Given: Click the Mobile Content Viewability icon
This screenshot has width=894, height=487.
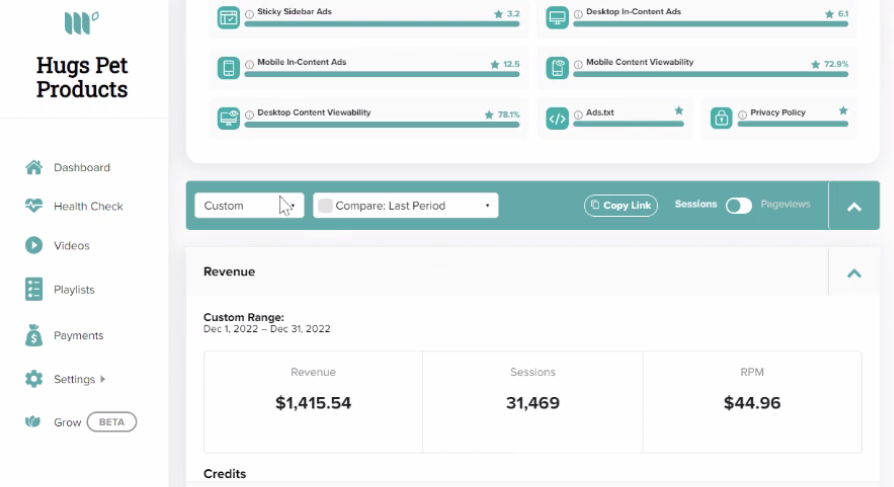Looking at the screenshot, I should coord(557,68).
